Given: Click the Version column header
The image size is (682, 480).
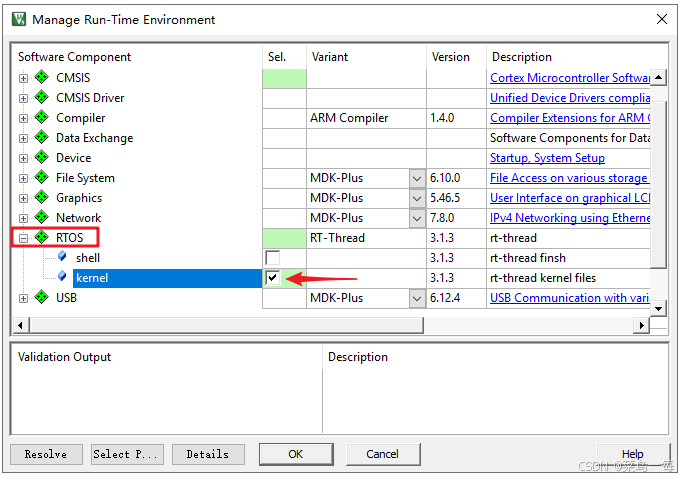Looking at the screenshot, I should (x=451, y=57).
